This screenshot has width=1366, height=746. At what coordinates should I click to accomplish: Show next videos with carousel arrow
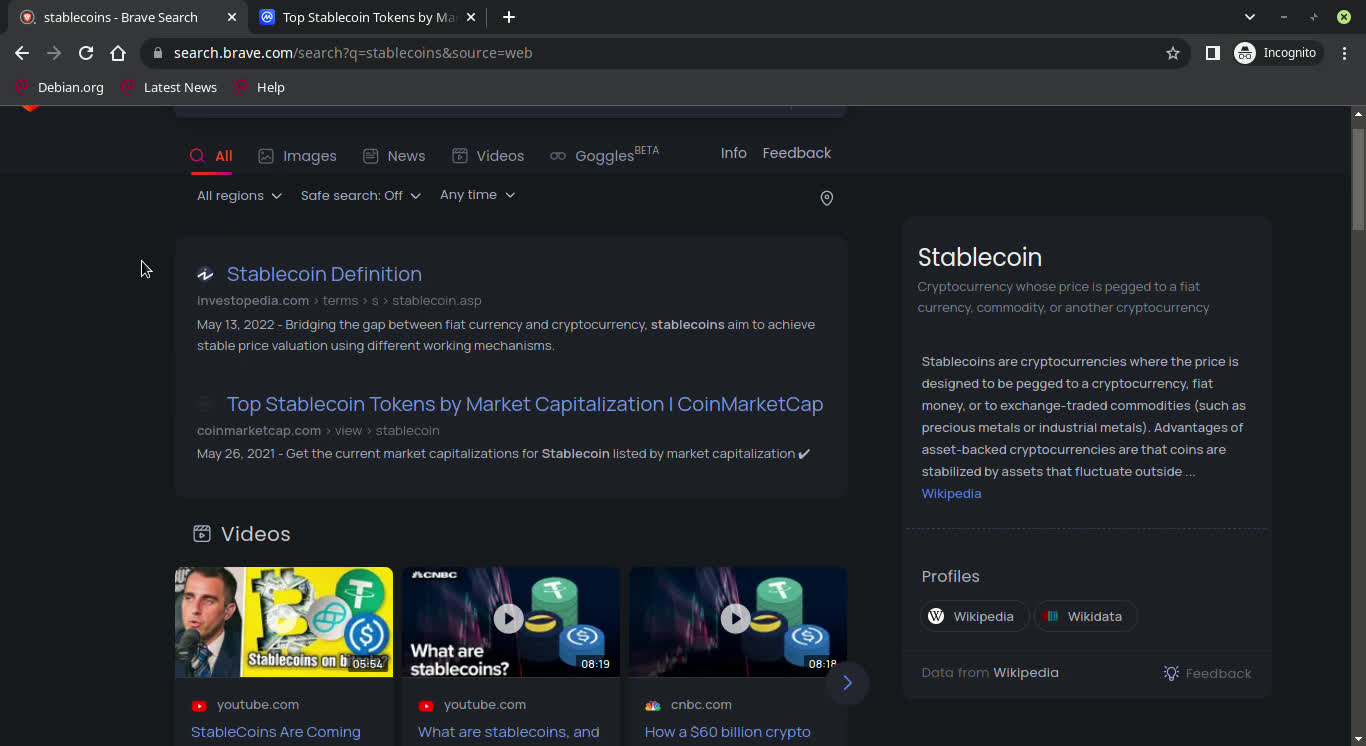coord(847,683)
